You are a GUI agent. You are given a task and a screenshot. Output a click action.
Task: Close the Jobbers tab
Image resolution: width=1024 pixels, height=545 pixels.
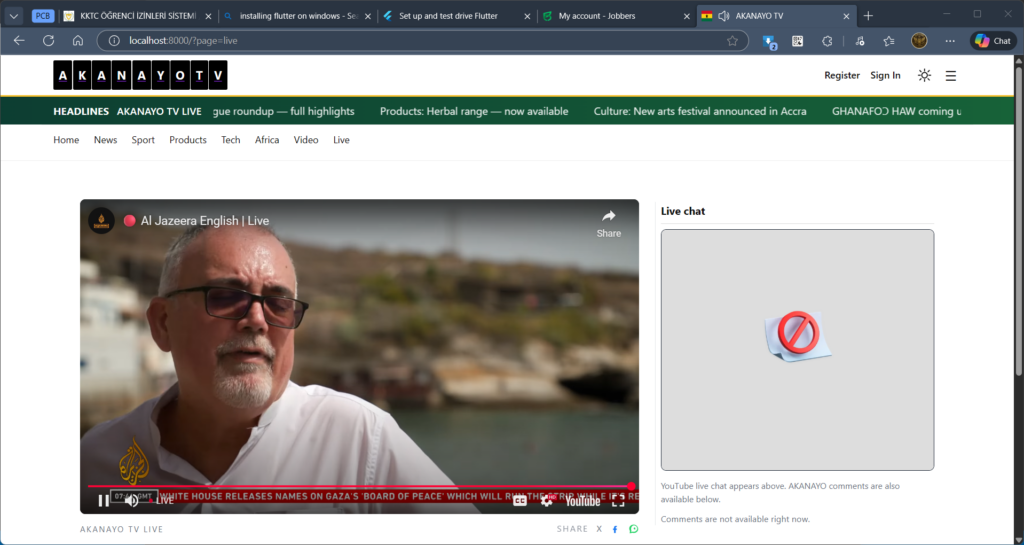pos(686,16)
